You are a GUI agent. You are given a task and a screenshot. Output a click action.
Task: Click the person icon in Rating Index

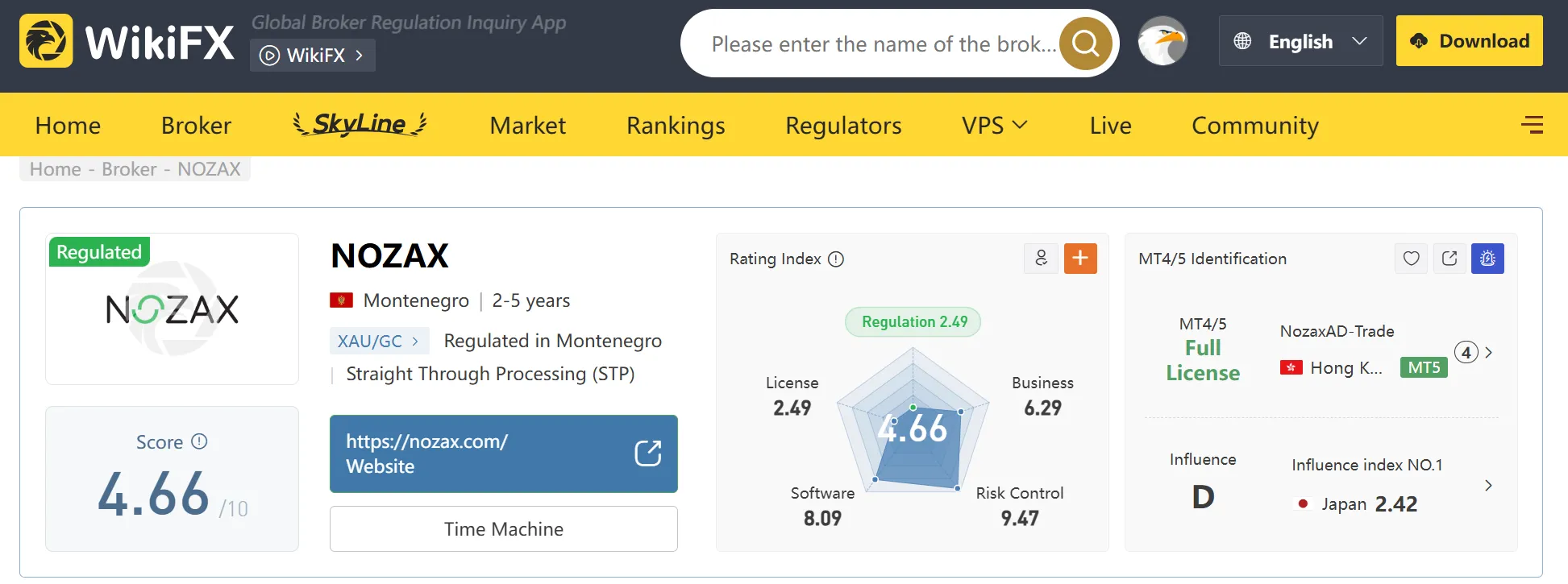coord(1041,259)
